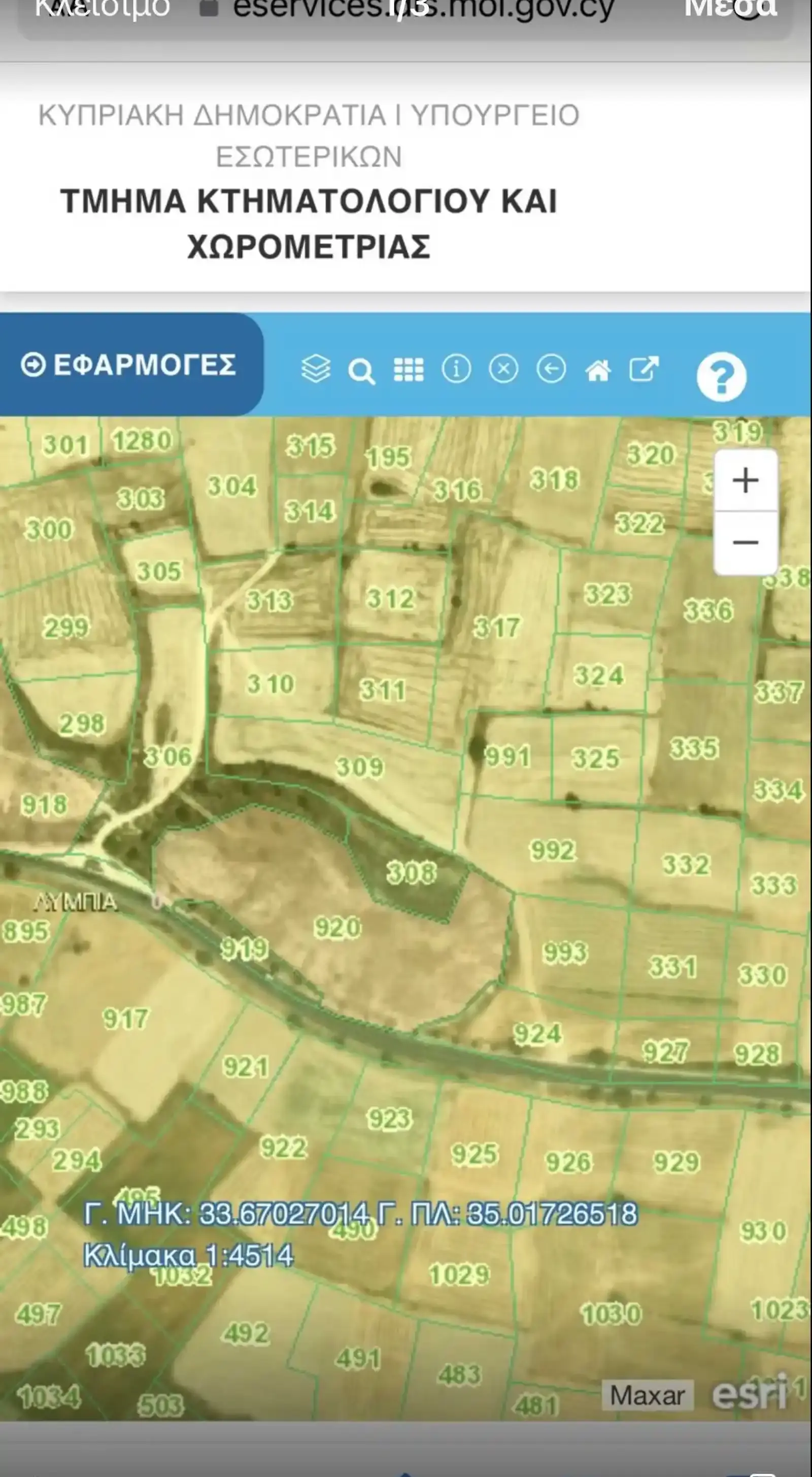Screen dimensions: 812x1477
Task: Open map in external window icon
Action: coord(644,369)
